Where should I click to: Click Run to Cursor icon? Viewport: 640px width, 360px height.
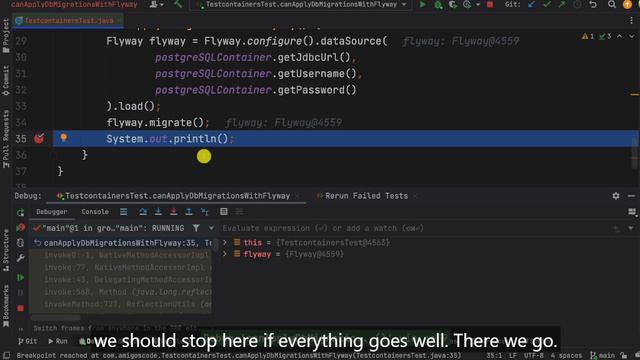coord(205,211)
